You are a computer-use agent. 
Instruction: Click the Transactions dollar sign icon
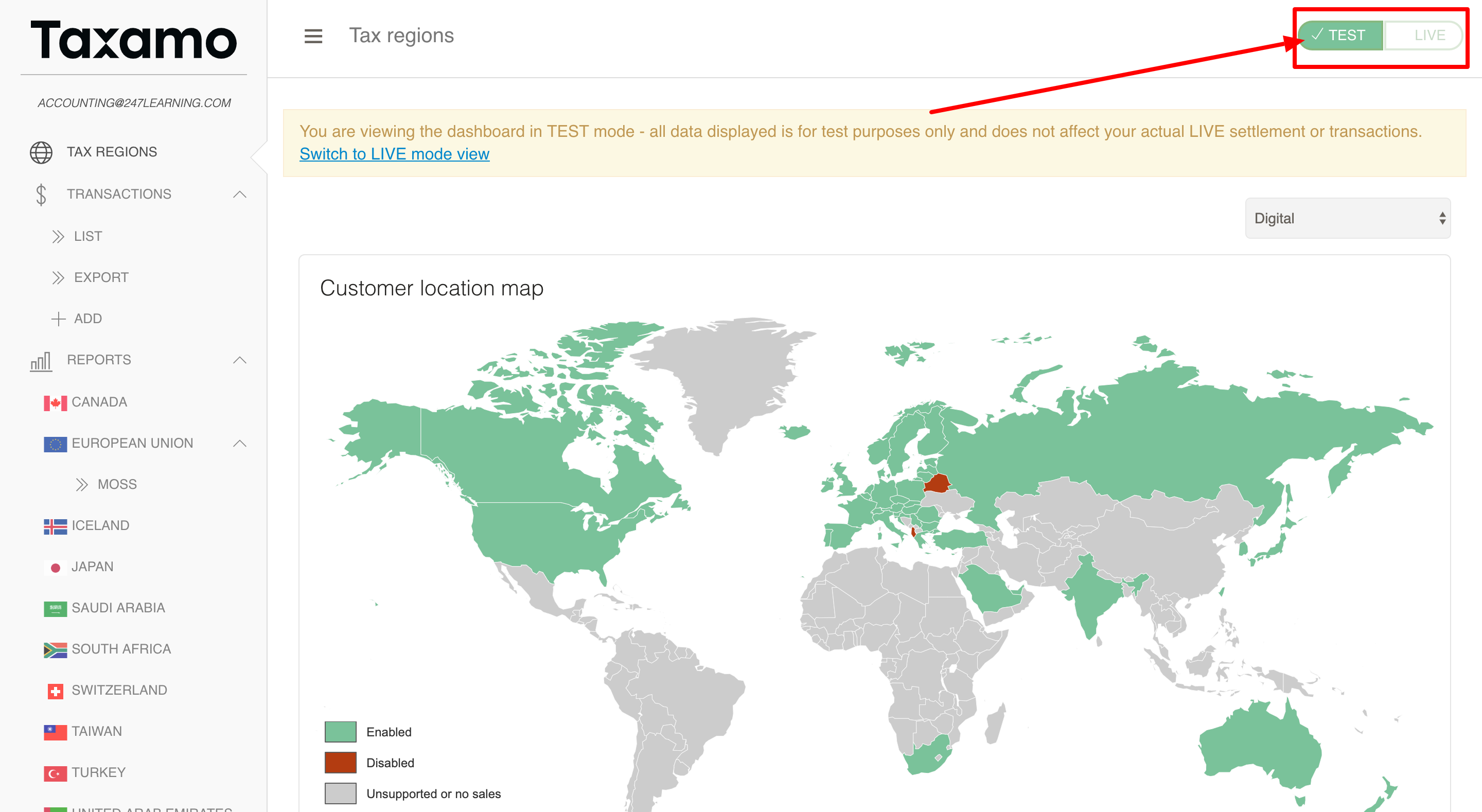(41, 195)
